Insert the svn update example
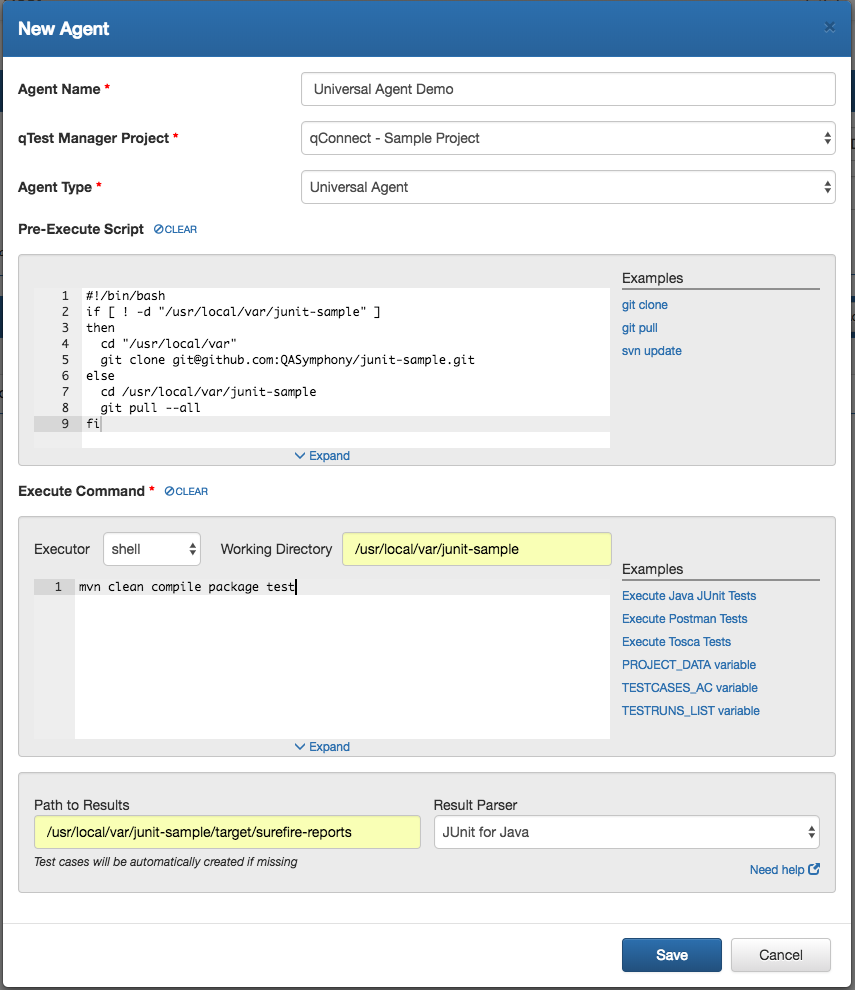This screenshot has height=990, width=855. (651, 351)
